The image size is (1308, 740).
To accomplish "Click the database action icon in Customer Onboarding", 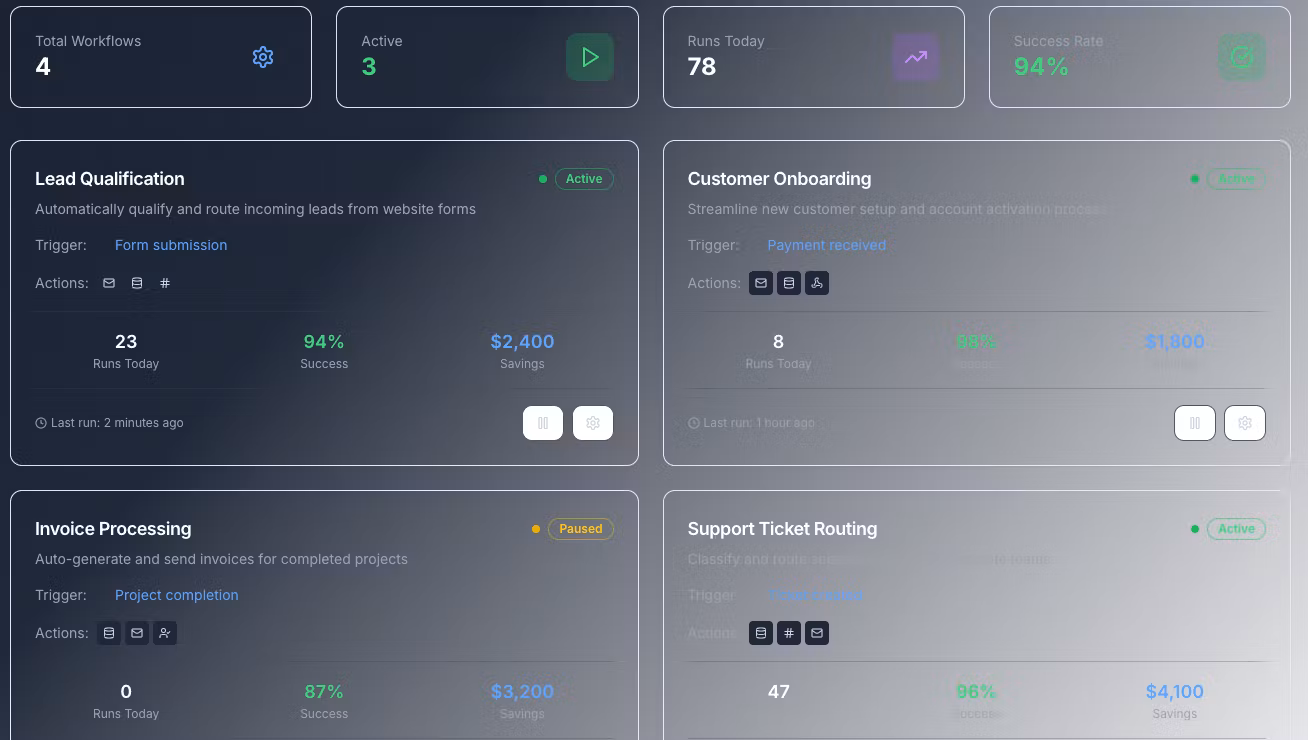I will [789, 283].
